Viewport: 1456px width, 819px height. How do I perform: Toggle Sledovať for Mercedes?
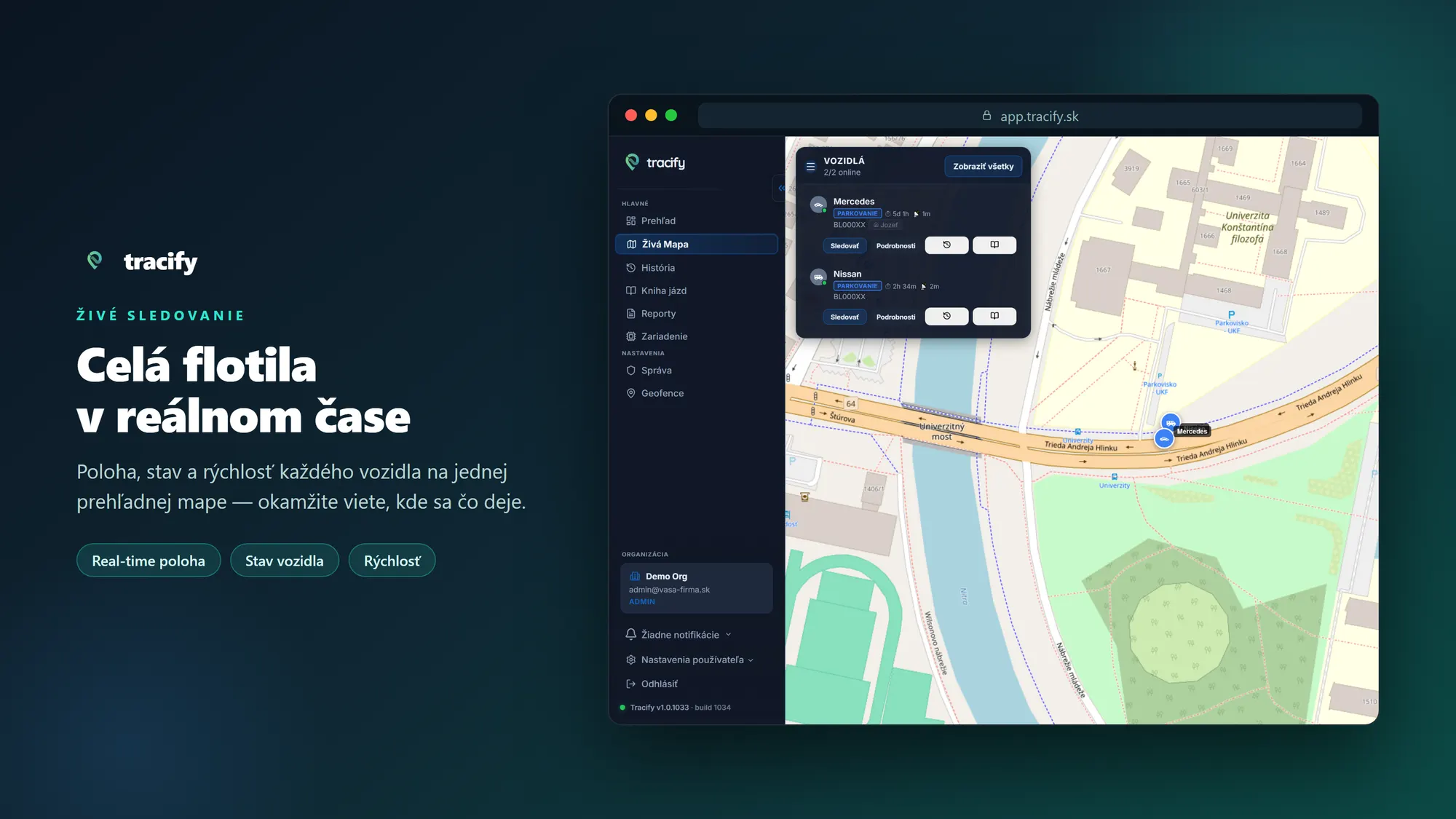point(844,245)
